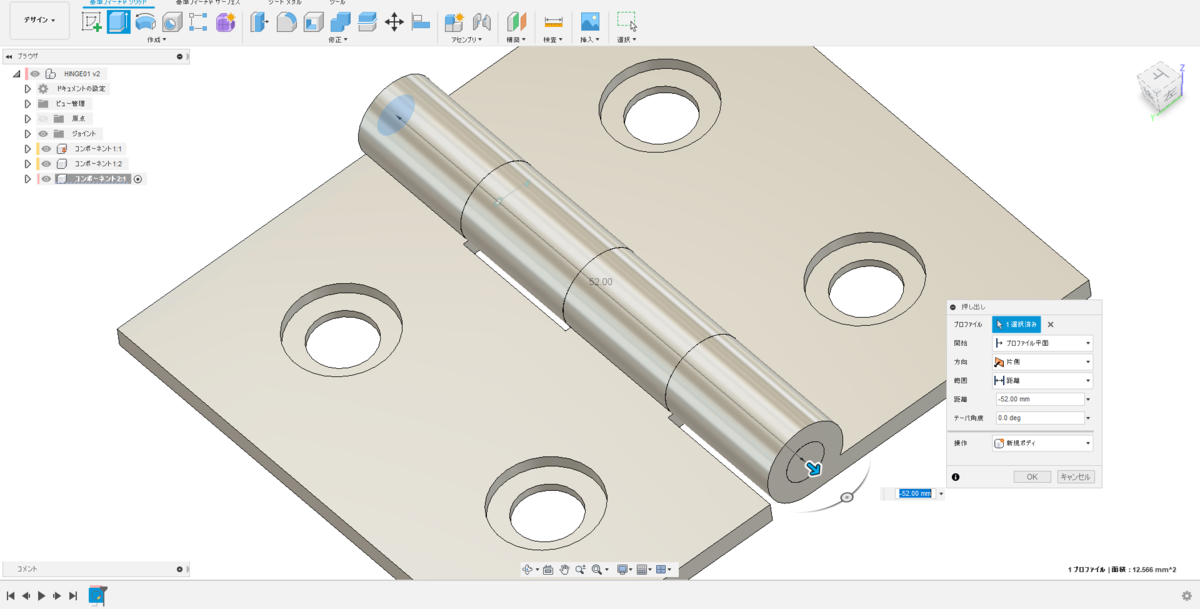
Task: Select the Create Sketch tool
Action: tap(92, 22)
